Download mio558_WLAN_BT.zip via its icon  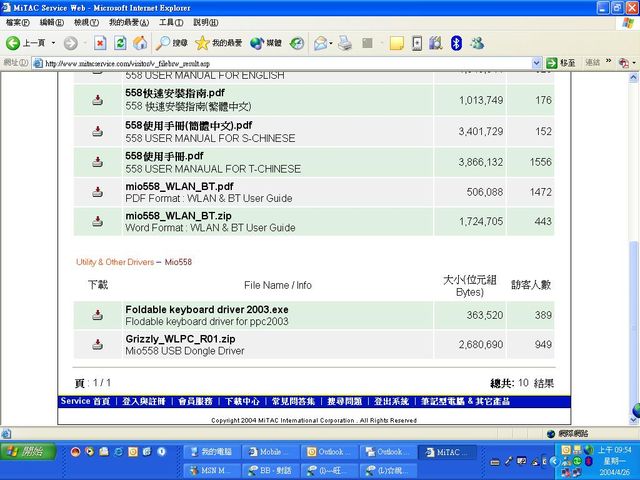(97, 221)
